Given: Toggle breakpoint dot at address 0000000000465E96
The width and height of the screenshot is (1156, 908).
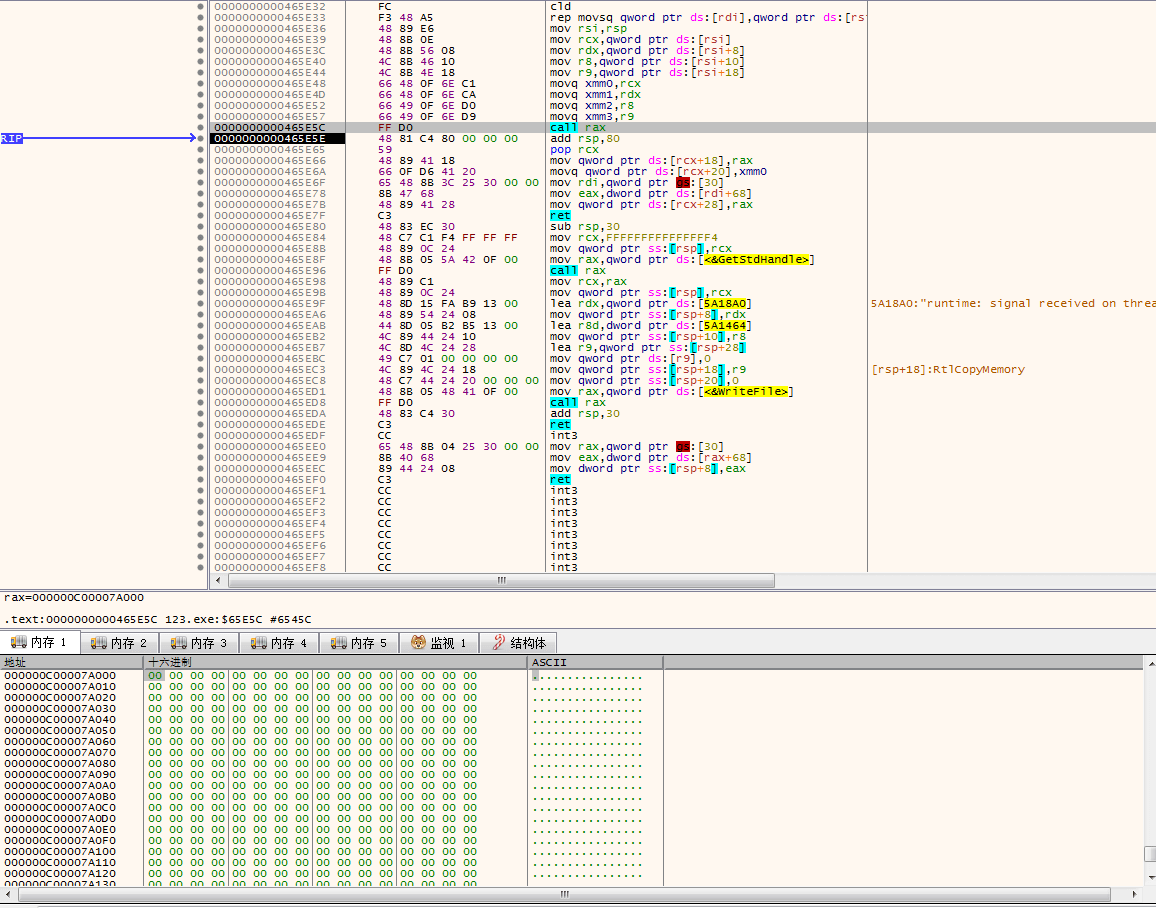Looking at the screenshot, I should pos(201,270).
